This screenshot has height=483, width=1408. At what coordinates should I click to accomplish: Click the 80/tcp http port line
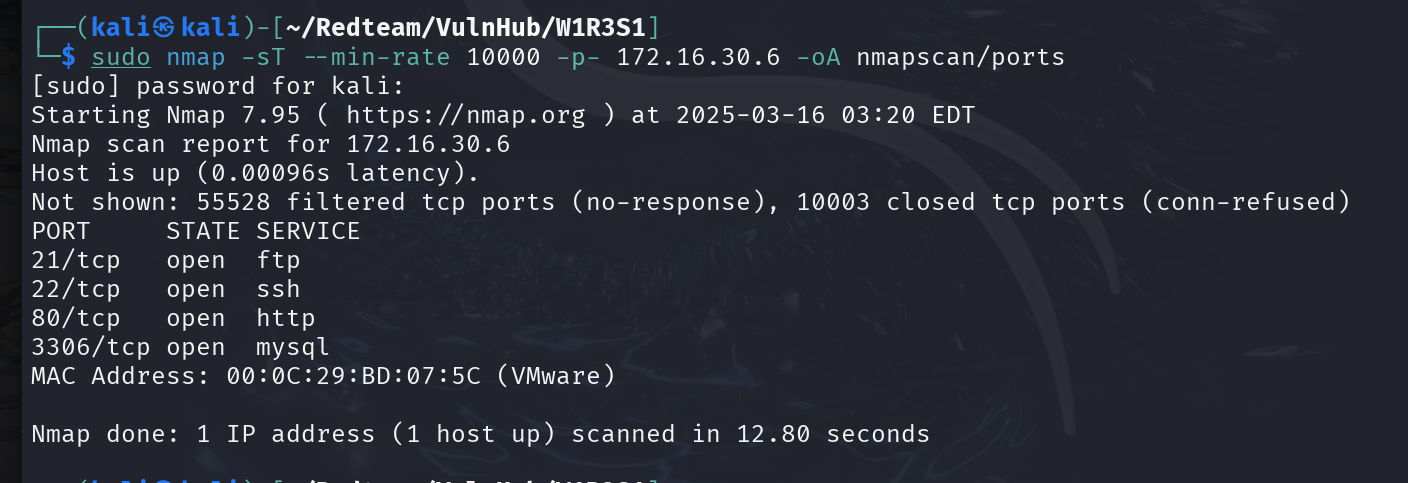(x=173, y=318)
